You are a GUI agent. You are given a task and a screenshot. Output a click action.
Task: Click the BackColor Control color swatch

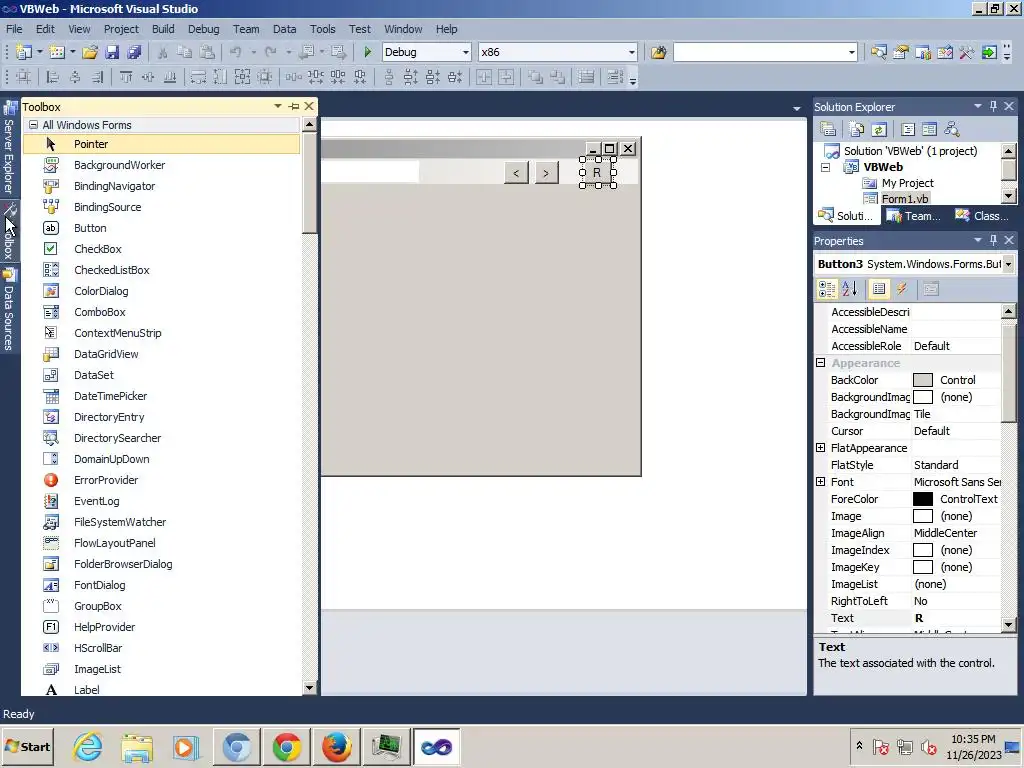pos(922,380)
